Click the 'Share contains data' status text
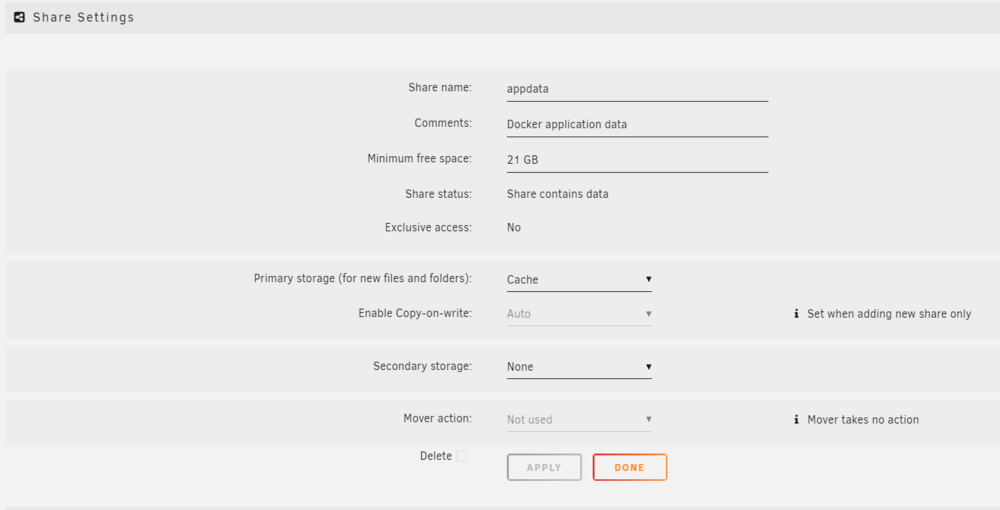This screenshot has width=1000, height=510. pos(557,194)
